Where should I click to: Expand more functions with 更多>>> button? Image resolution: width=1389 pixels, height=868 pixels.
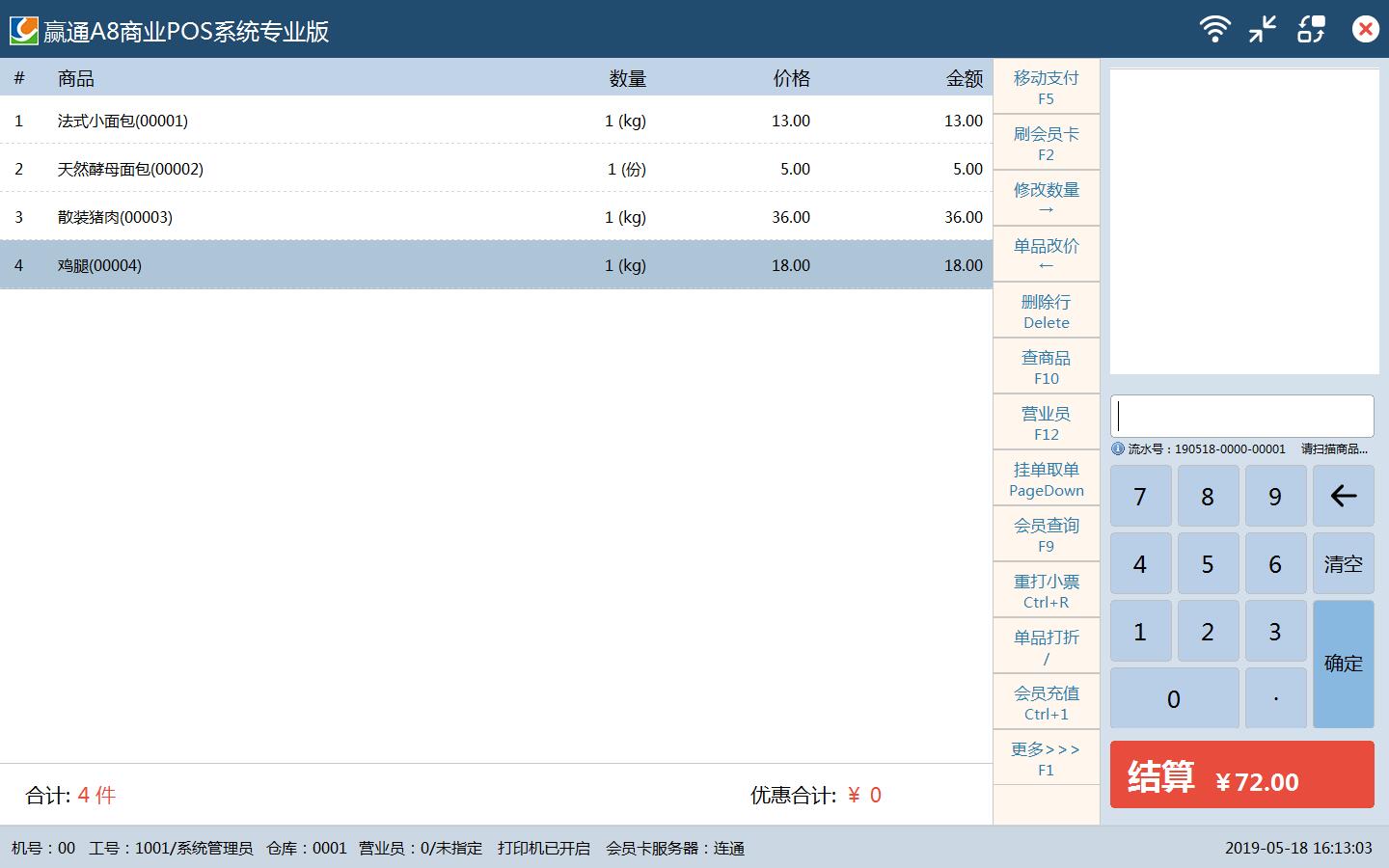pos(1046,758)
